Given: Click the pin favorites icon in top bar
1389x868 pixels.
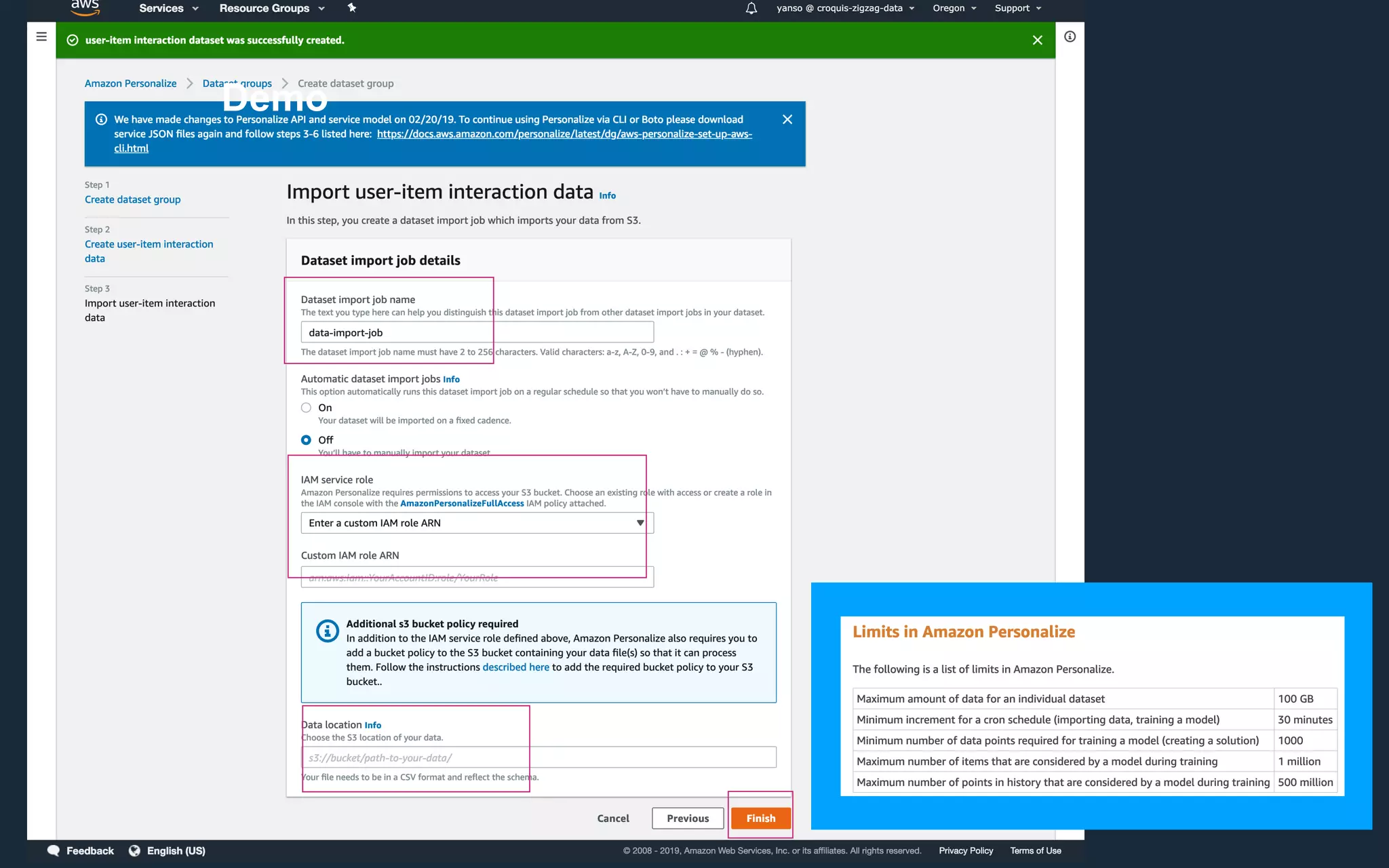Looking at the screenshot, I should 351,8.
